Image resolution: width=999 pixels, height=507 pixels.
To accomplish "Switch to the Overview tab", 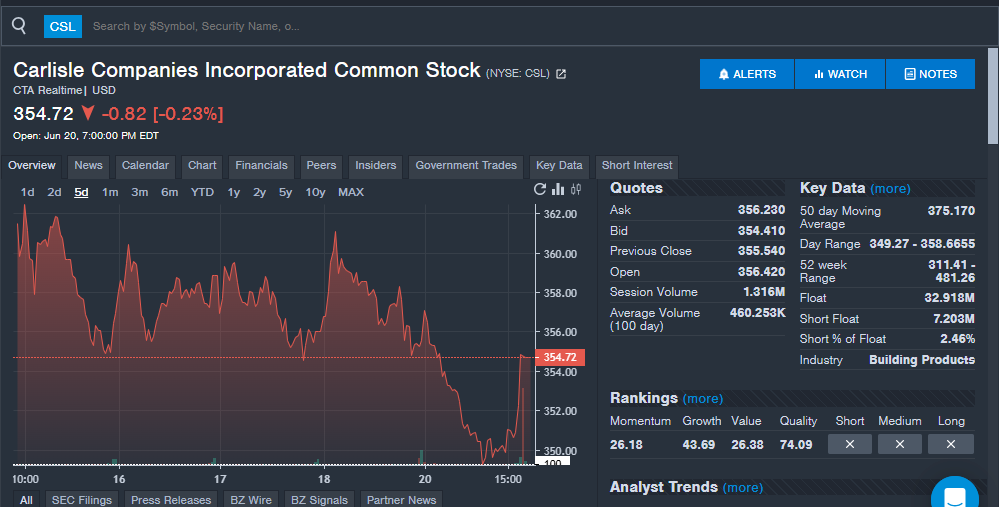I will (x=32, y=166).
